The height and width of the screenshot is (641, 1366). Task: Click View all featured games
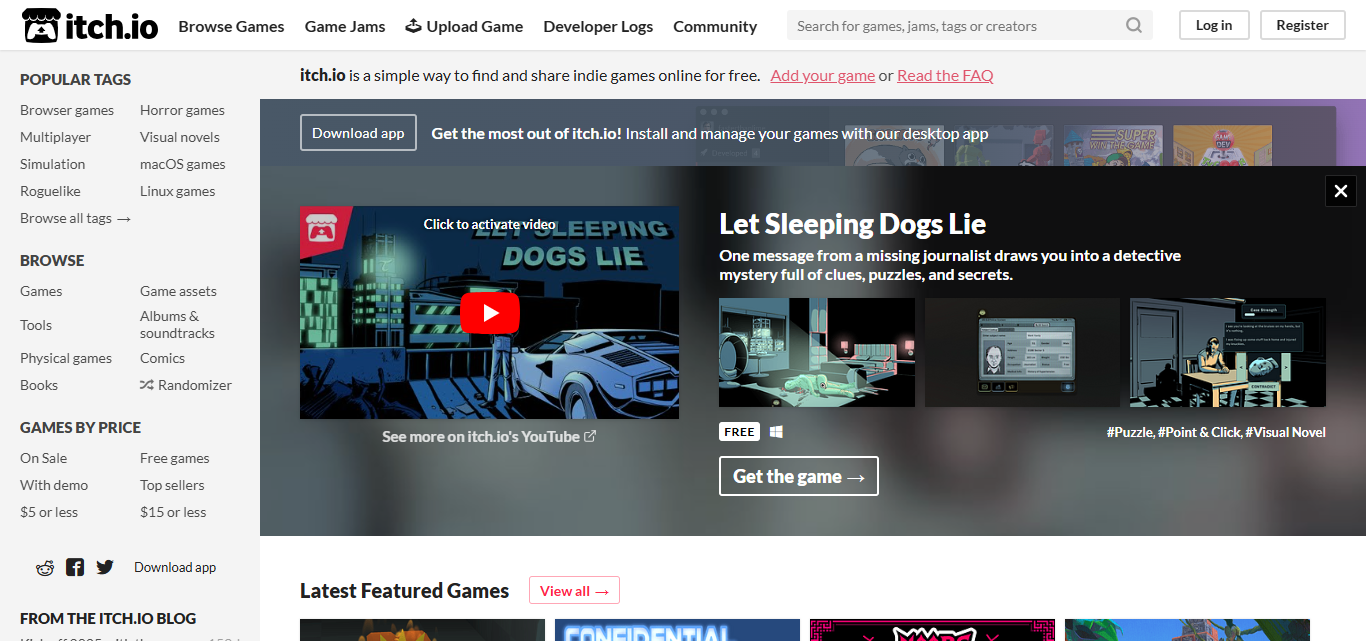[x=574, y=591]
